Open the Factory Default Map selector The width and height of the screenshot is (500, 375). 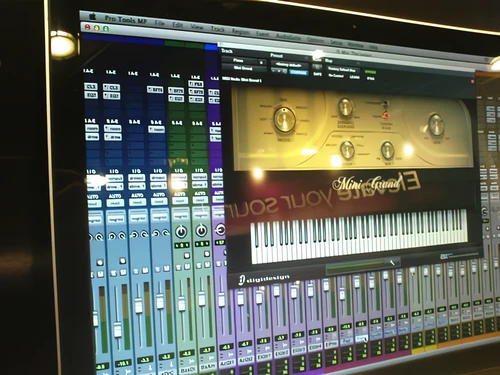click(342, 69)
